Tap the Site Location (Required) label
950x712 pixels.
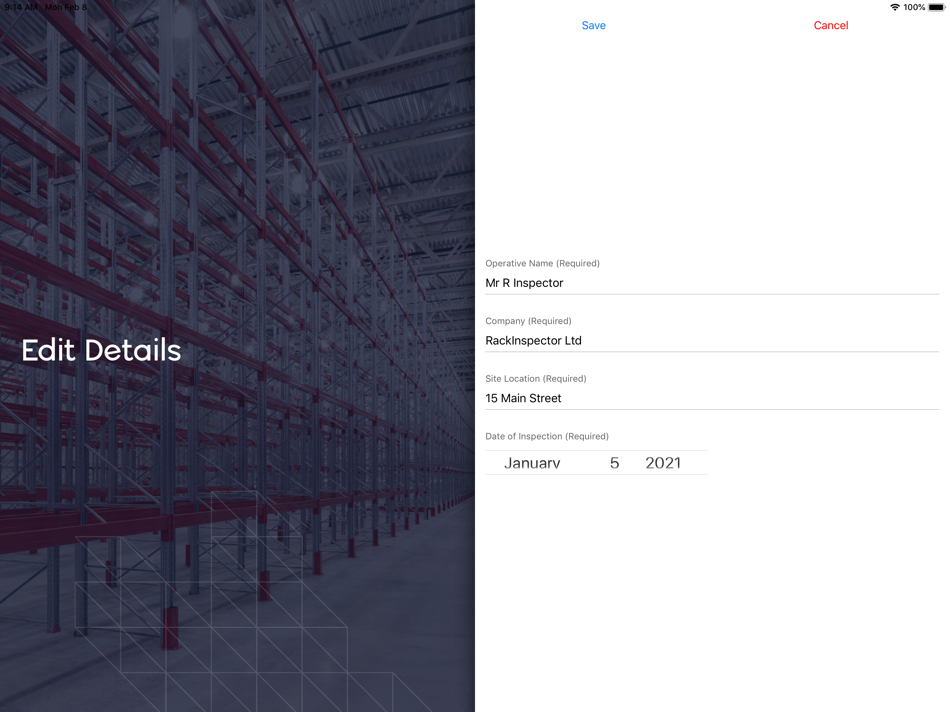[536, 378]
